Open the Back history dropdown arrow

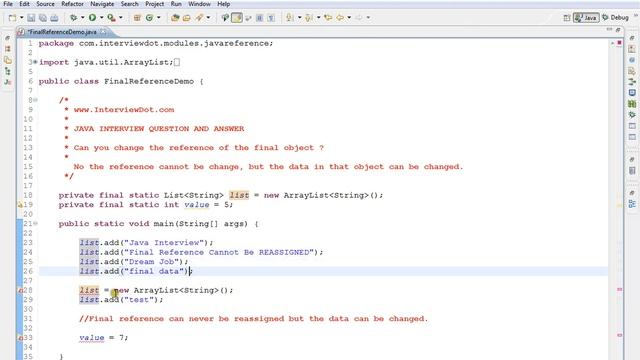[x=349, y=18]
